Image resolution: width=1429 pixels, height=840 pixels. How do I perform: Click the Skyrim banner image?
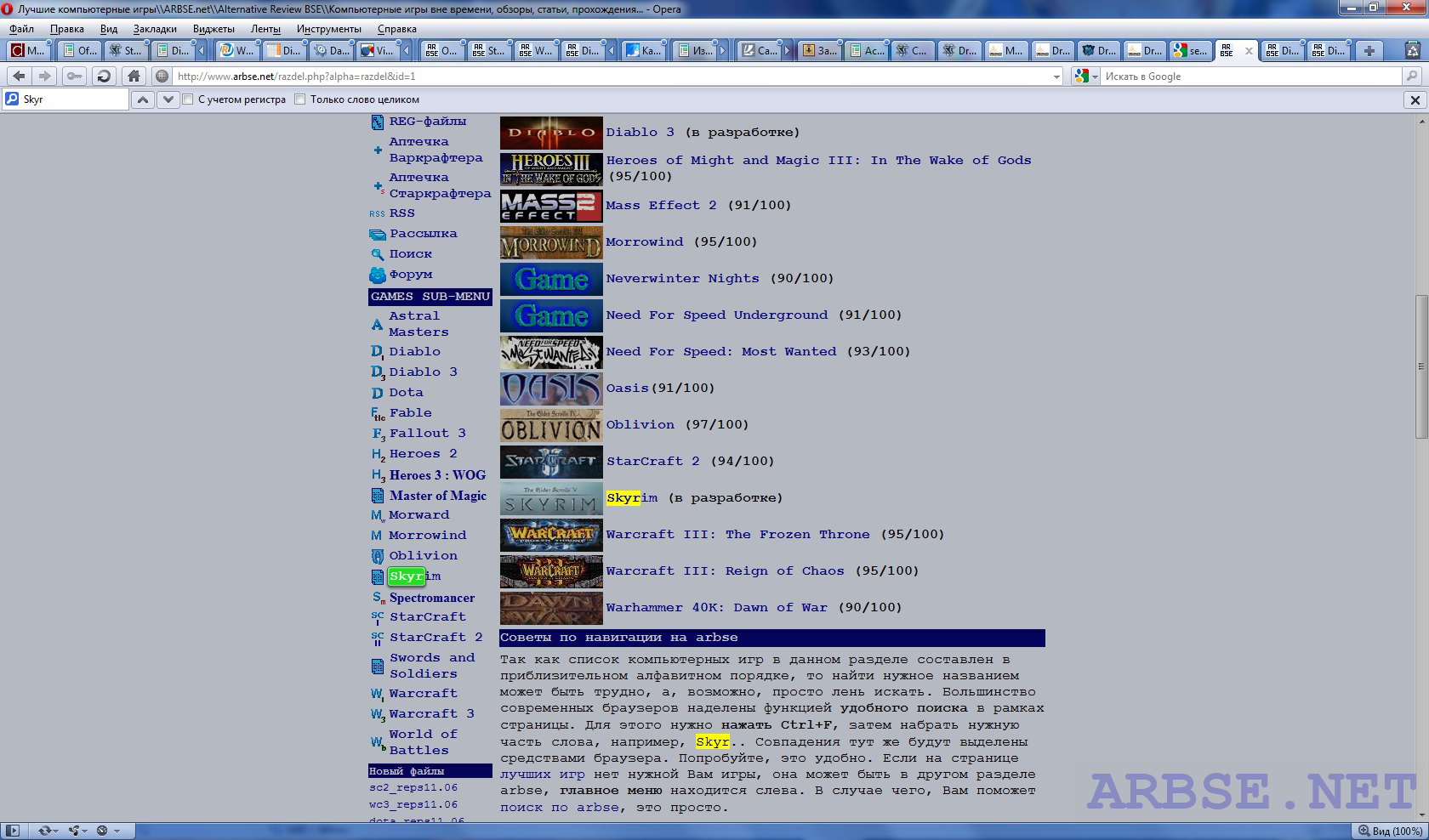551,499
